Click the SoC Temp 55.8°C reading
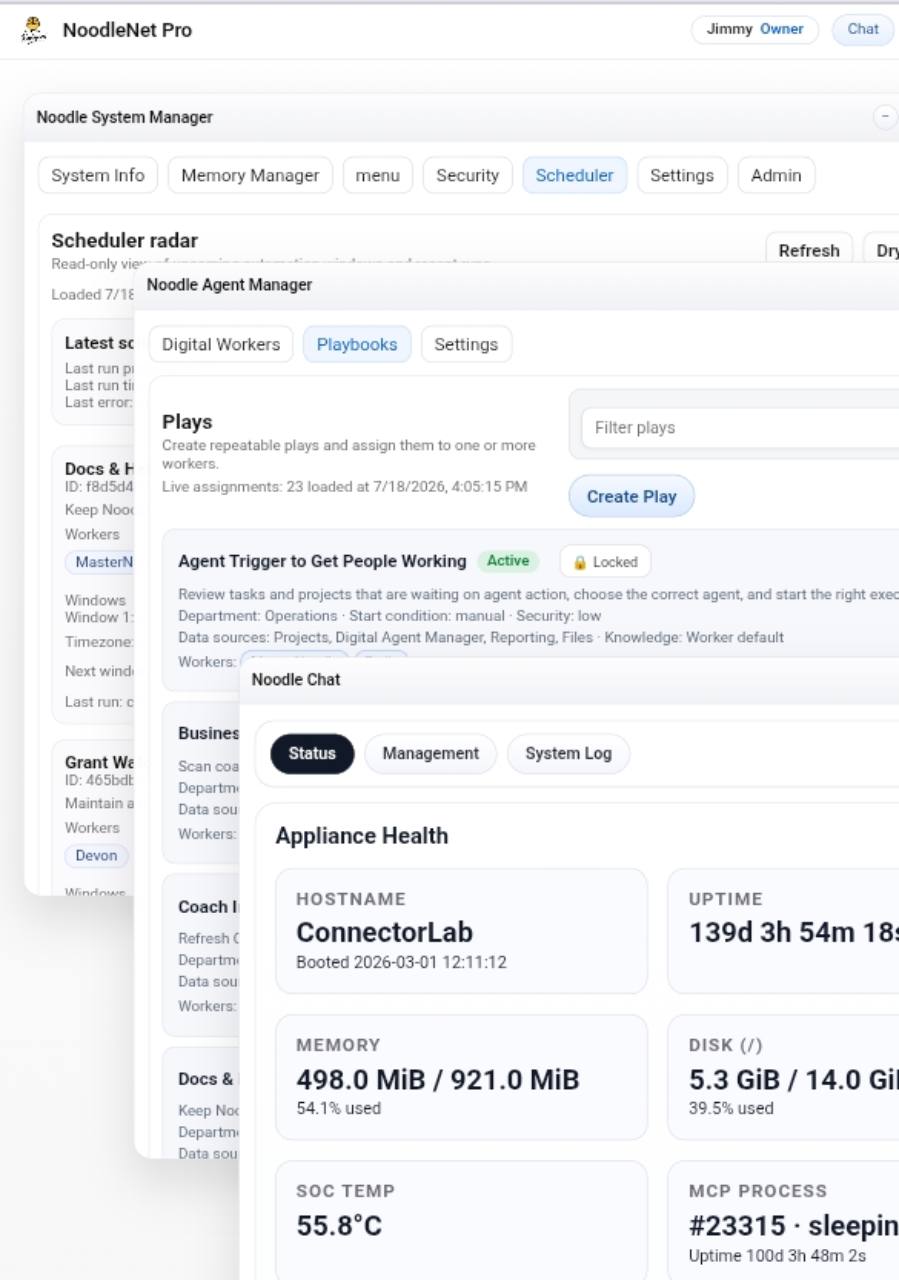This screenshot has height=1280, width=899. click(339, 1226)
